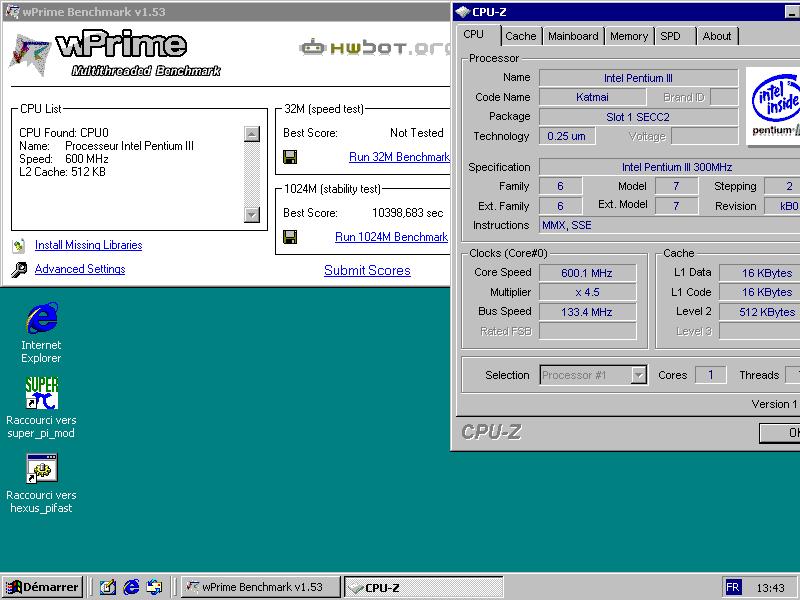Click the CPU-Z taskbar button

click(423, 587)
